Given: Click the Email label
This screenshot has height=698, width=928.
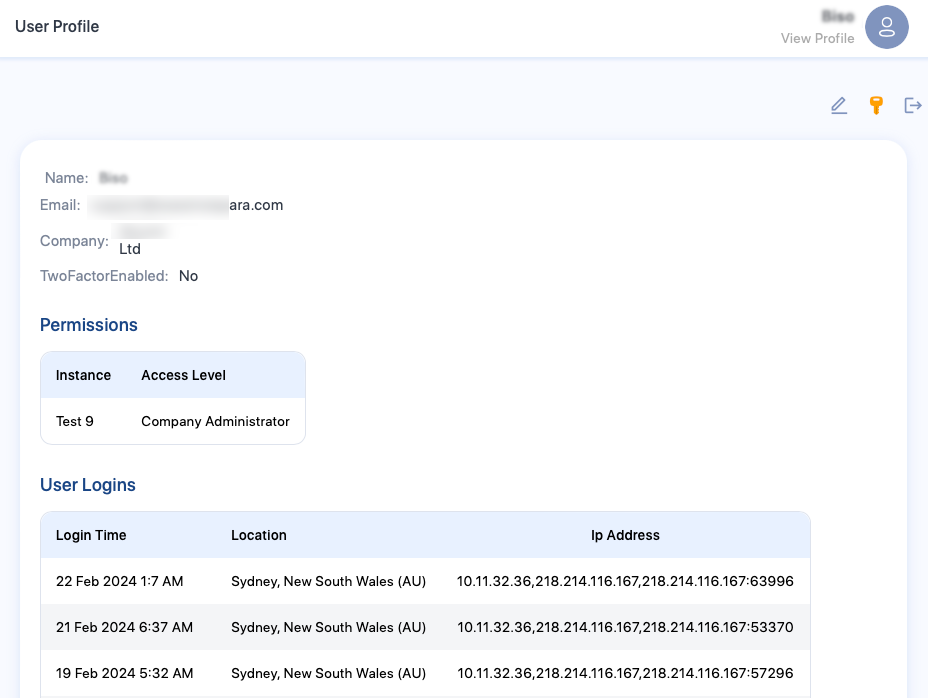Looking at the screenshot, I should 60,205.
